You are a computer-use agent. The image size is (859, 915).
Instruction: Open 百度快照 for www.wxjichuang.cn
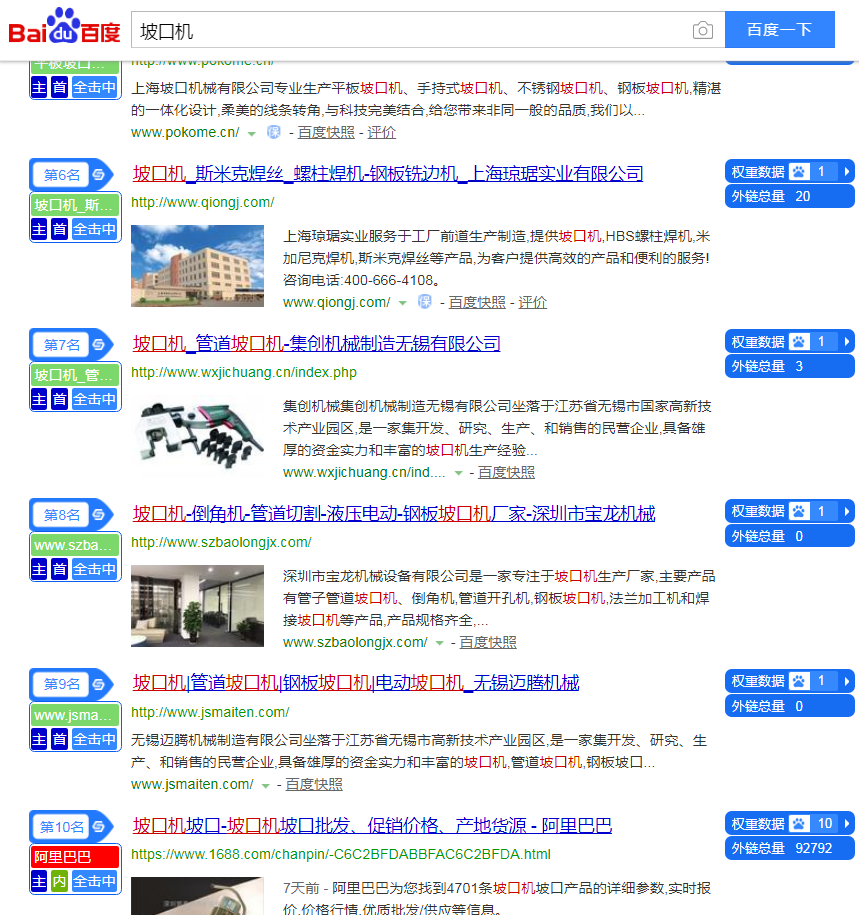point(507,472)
